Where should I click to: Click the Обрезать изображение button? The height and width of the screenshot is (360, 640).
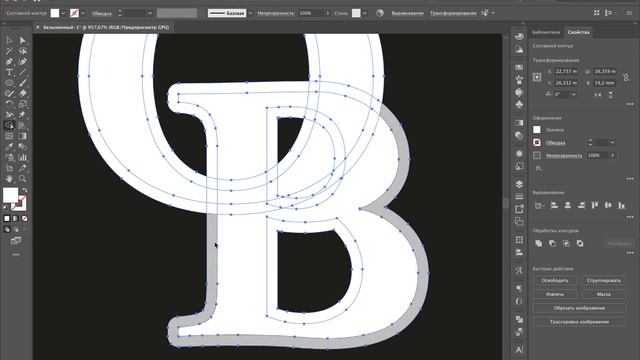(x=580, y=308)
